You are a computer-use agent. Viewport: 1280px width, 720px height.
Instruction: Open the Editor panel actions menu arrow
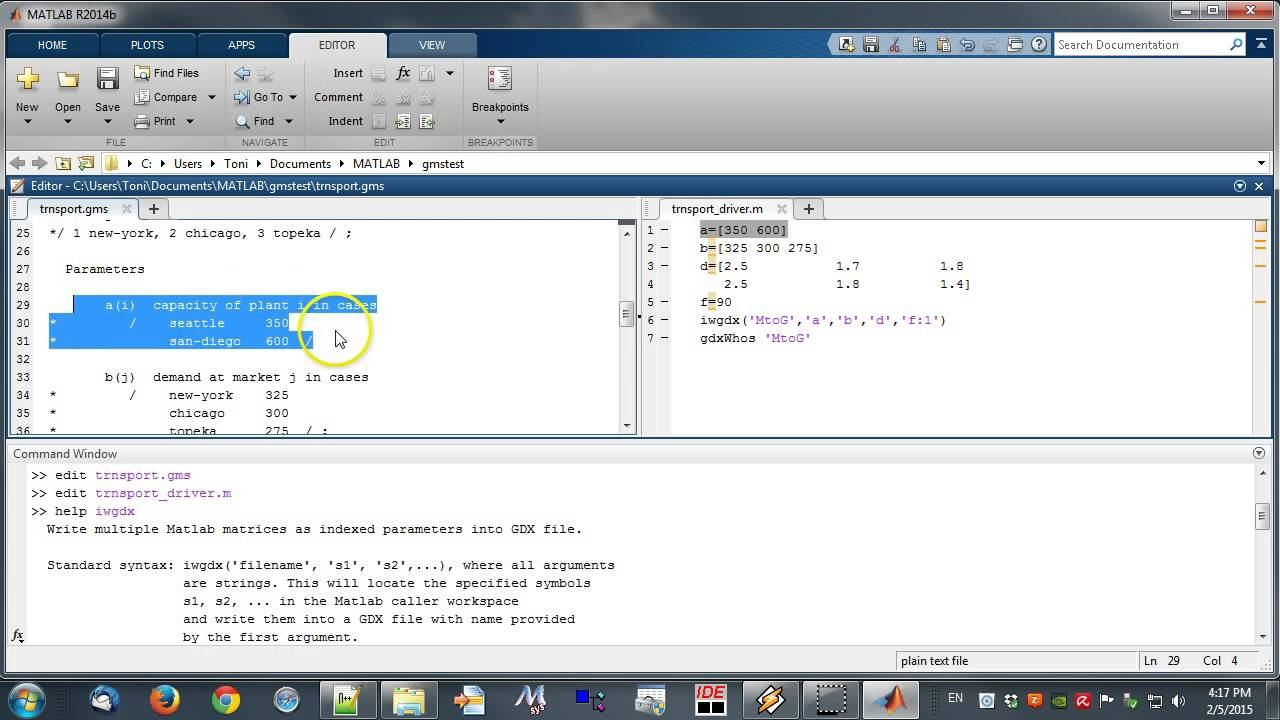click(1240, 186)
